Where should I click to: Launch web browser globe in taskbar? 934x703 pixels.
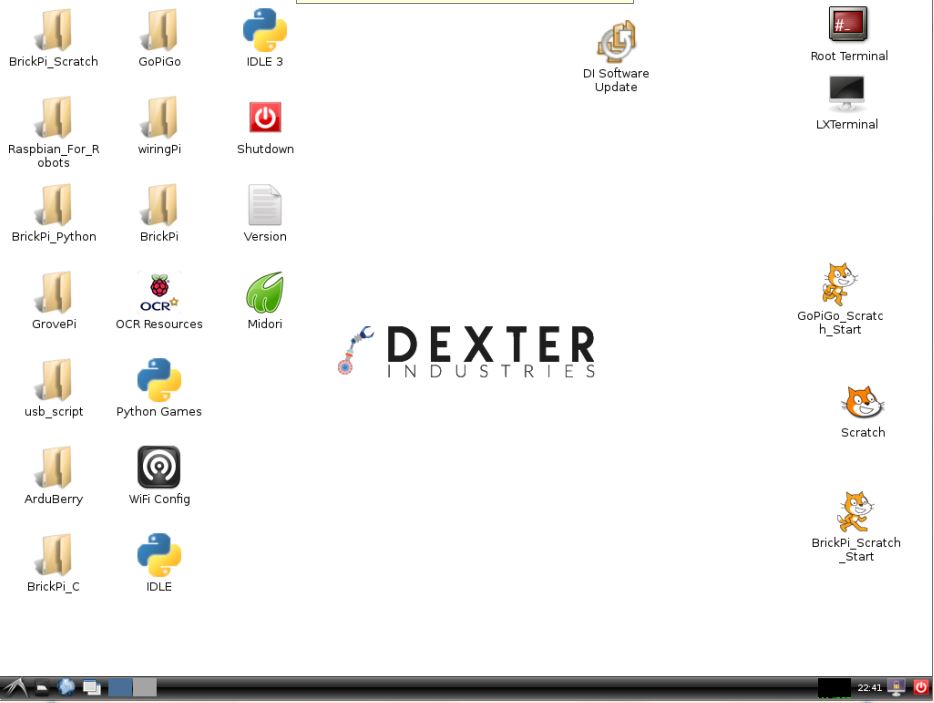pyautogui.click(x=66, y=688)
